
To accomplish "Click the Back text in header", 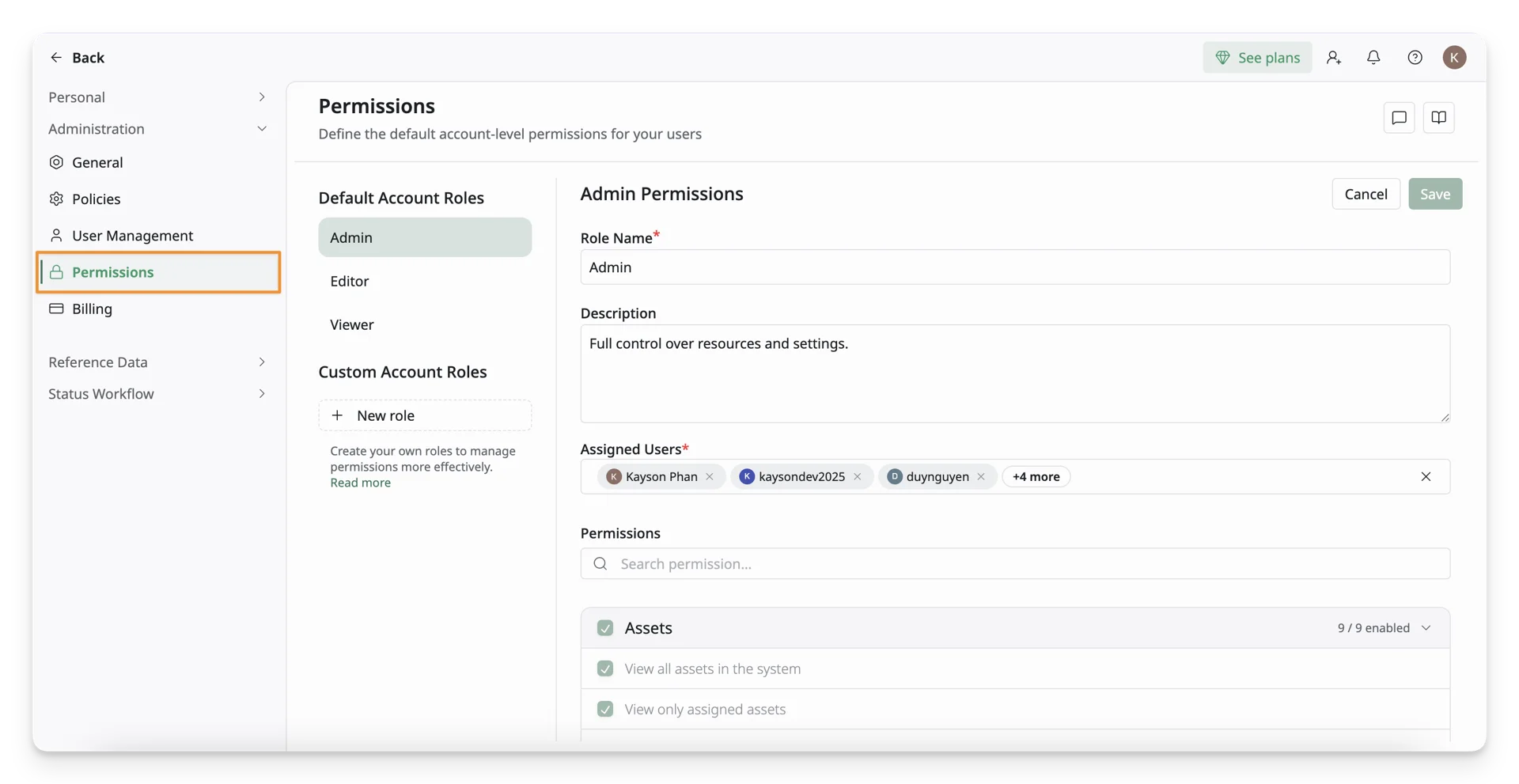I will click(88, 57).
